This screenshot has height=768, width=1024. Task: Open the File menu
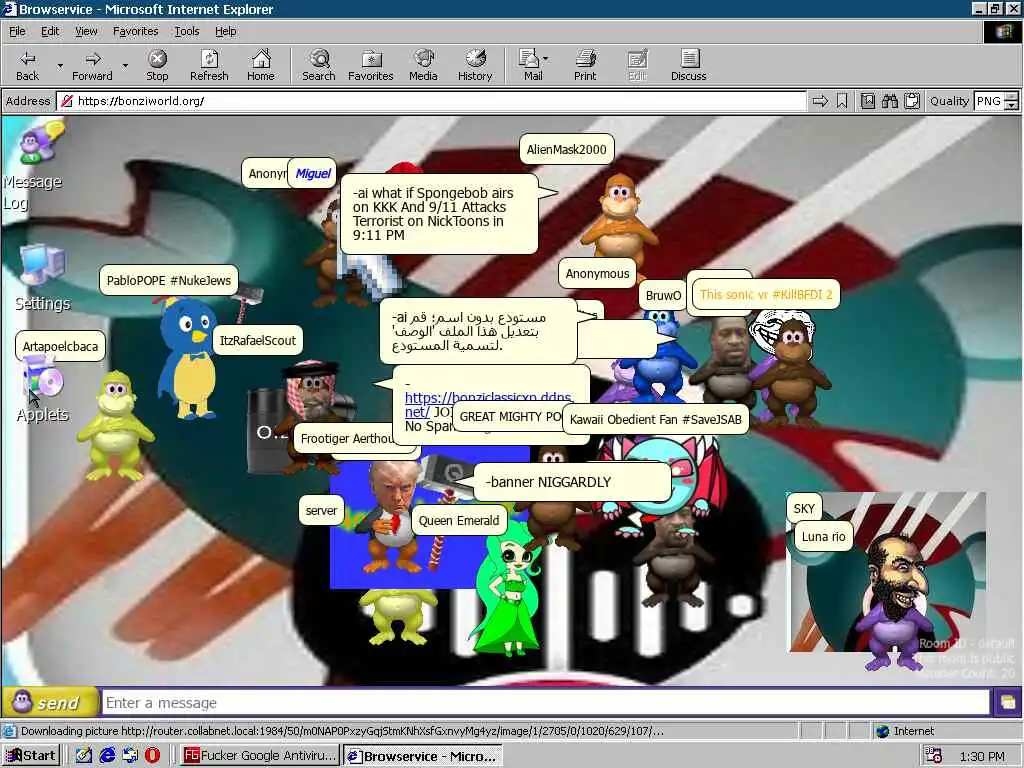click(x=17, y=31)
